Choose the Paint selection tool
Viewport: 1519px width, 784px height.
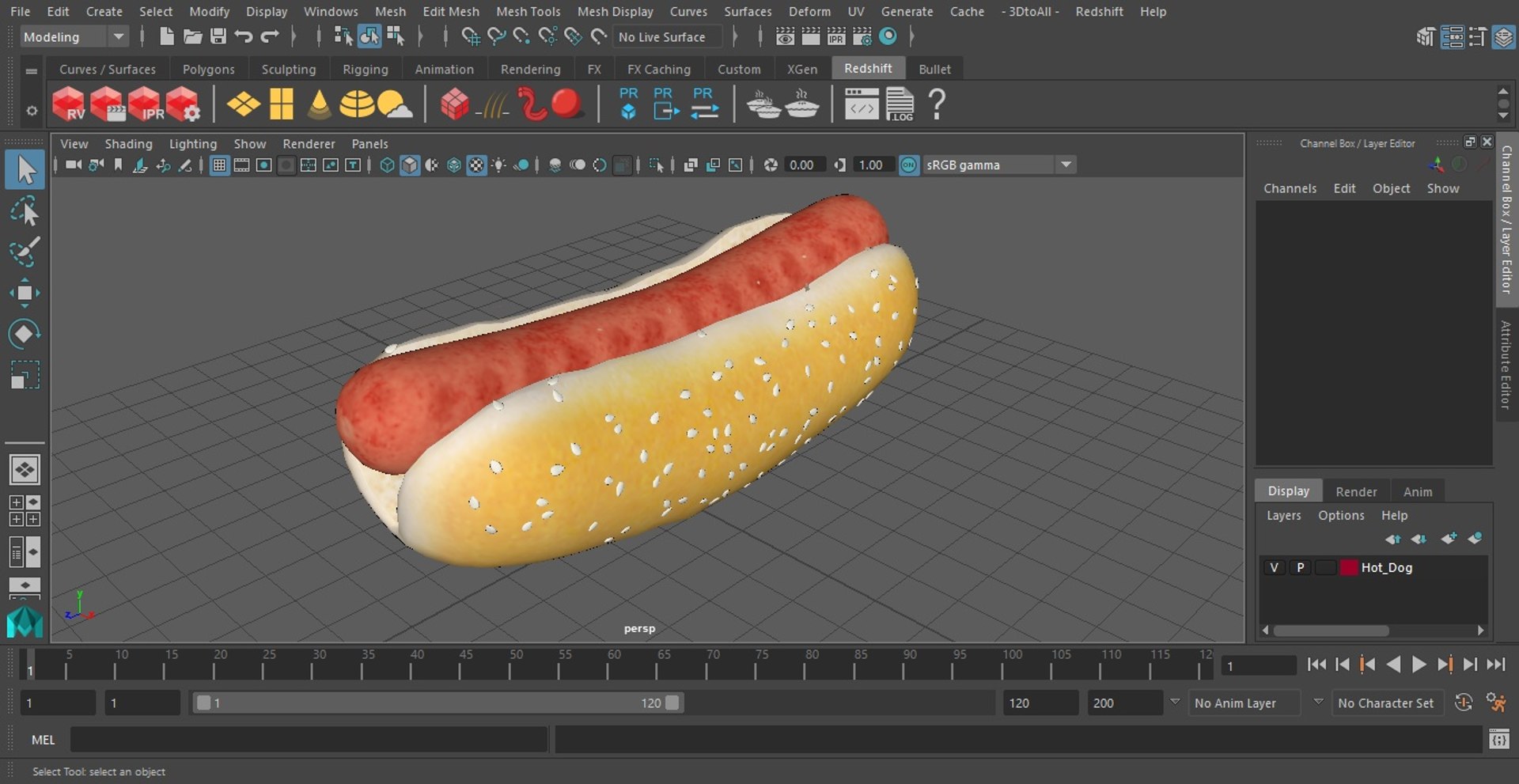coord(25,252)
